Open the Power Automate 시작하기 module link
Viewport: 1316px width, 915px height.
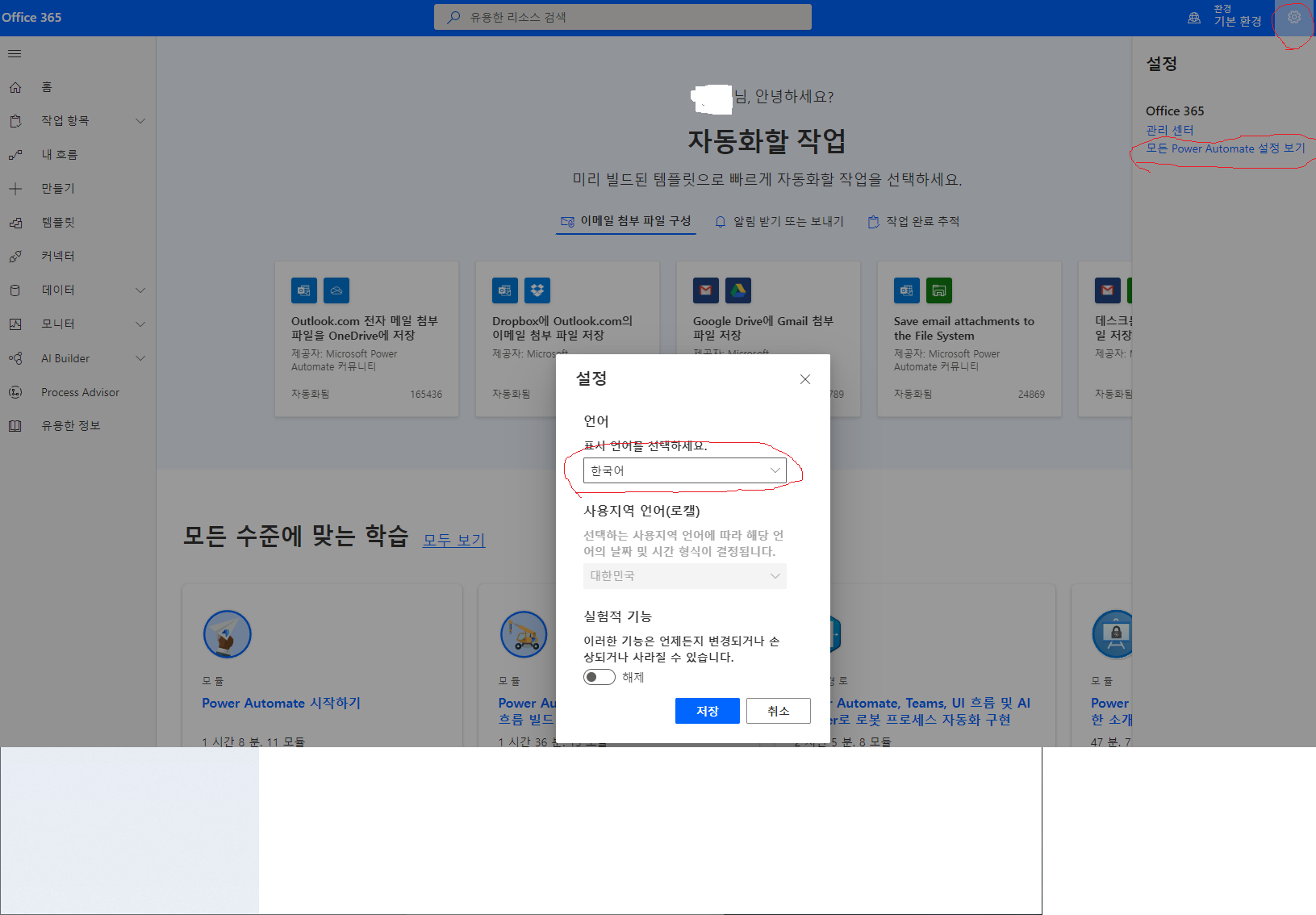pos(282,704)
